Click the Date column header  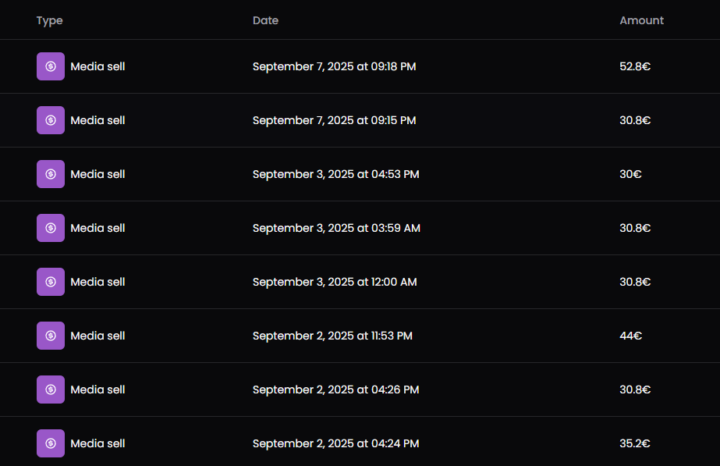pyautogui.click(x=265, y=20)
